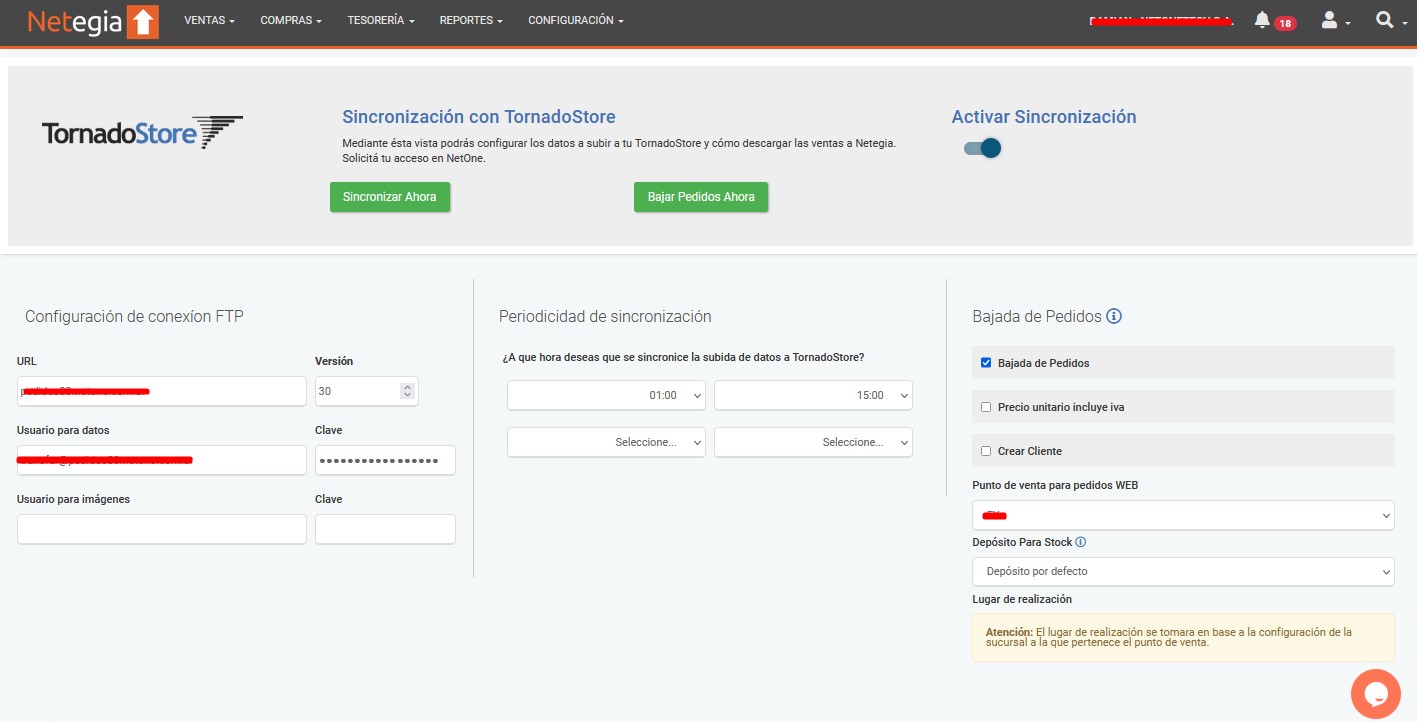
Task: Open the TESORERÍA menu
Action: (381, 20)
